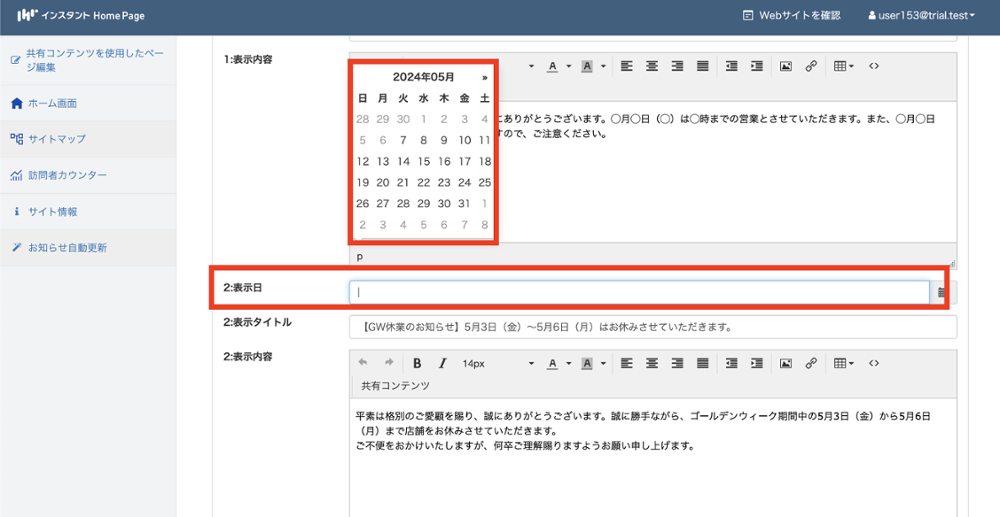This screenshot has width=1000, height=517.
Task: Select お知らせ自動更新 in the sidebar
Action: coord(67,248)
